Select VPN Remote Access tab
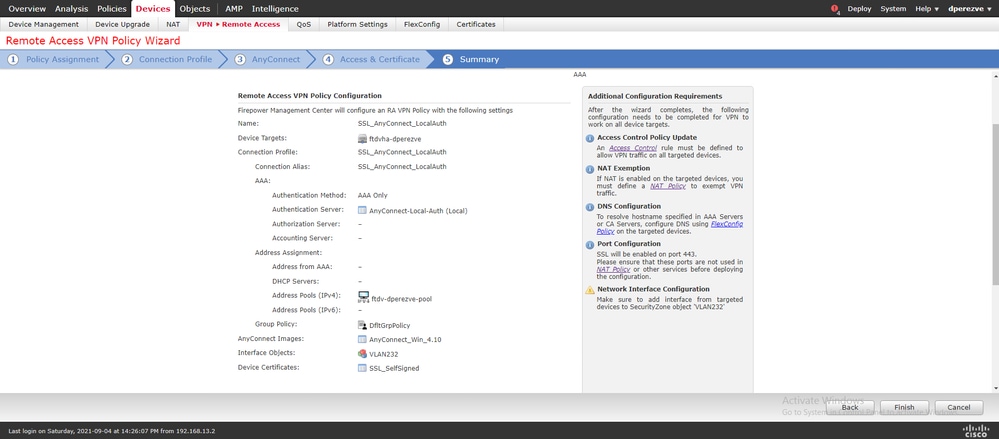999x439 pixels. (238, 24)
